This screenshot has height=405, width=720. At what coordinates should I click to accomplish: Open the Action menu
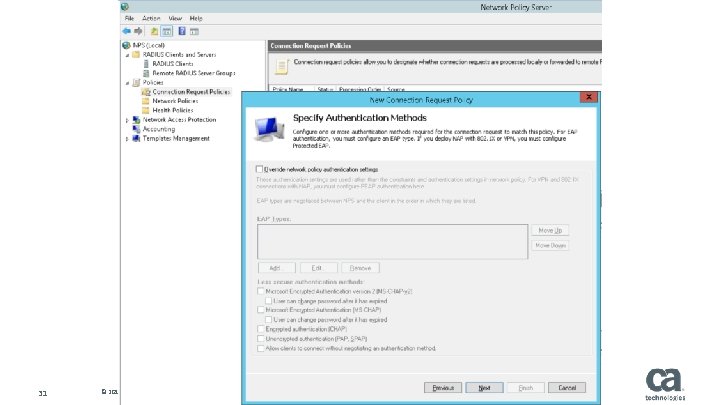coord(151,18)
